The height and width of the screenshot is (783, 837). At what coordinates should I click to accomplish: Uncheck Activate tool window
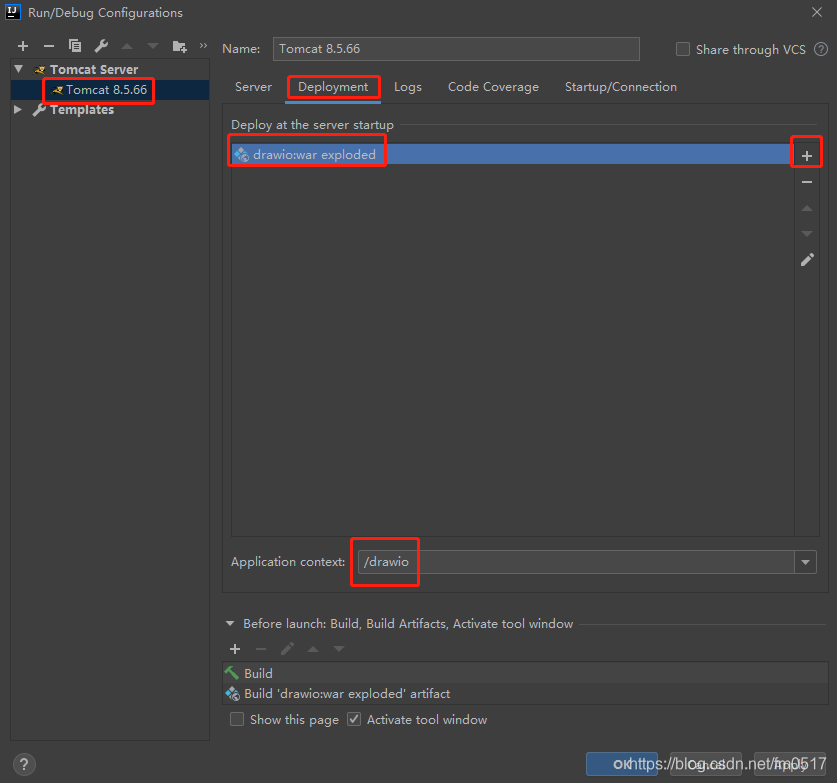[354, 719]
